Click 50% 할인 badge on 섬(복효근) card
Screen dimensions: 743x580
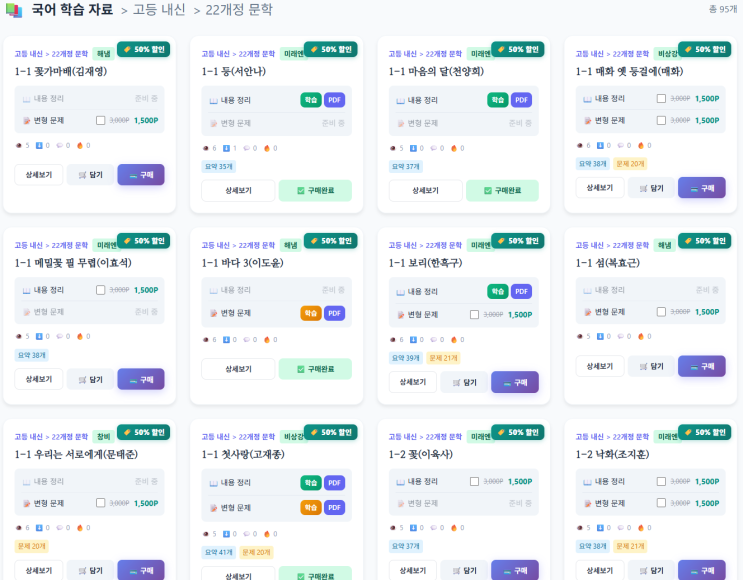tap(705, 241)
